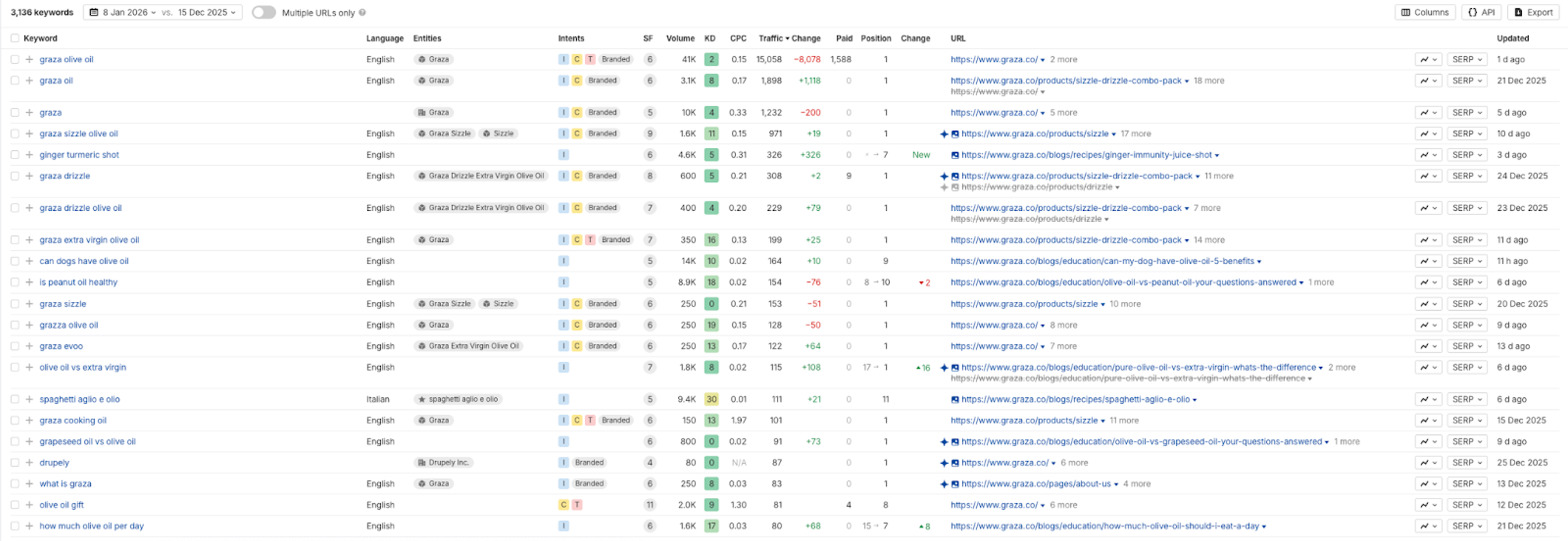
Task: Click the API button
Action: coord(1481,13)
